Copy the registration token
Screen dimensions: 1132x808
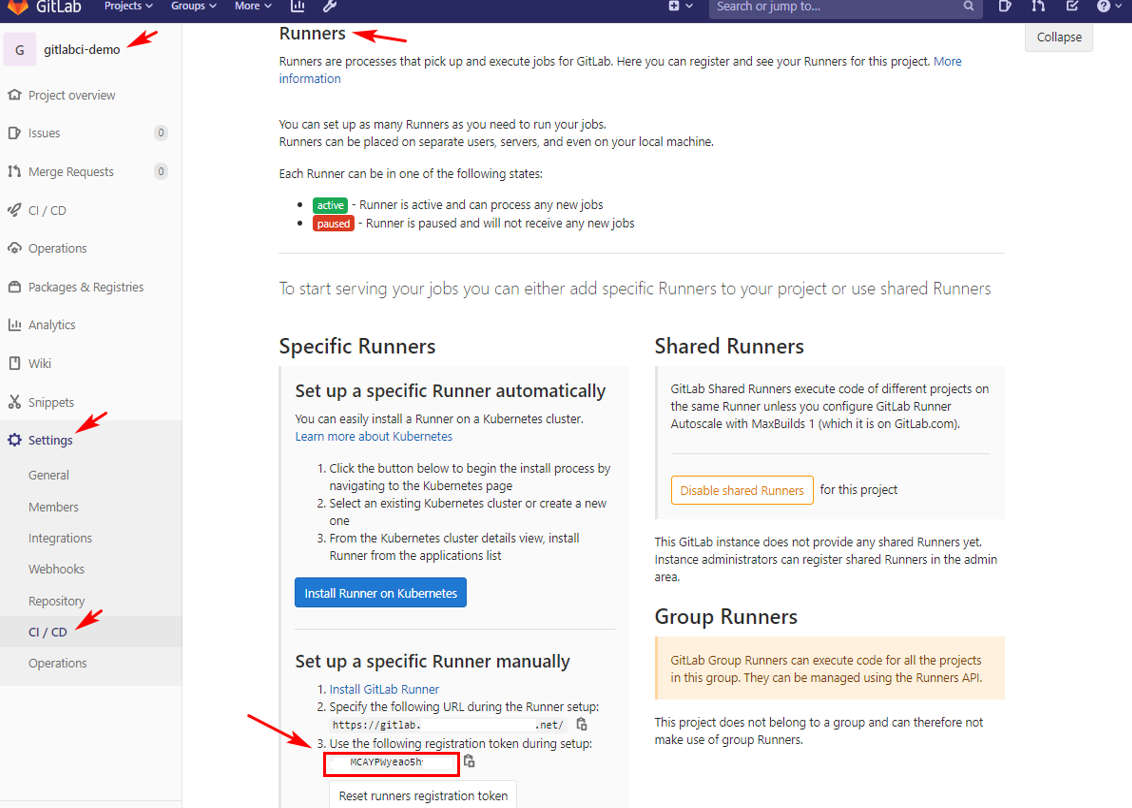[x=469, y=761]
